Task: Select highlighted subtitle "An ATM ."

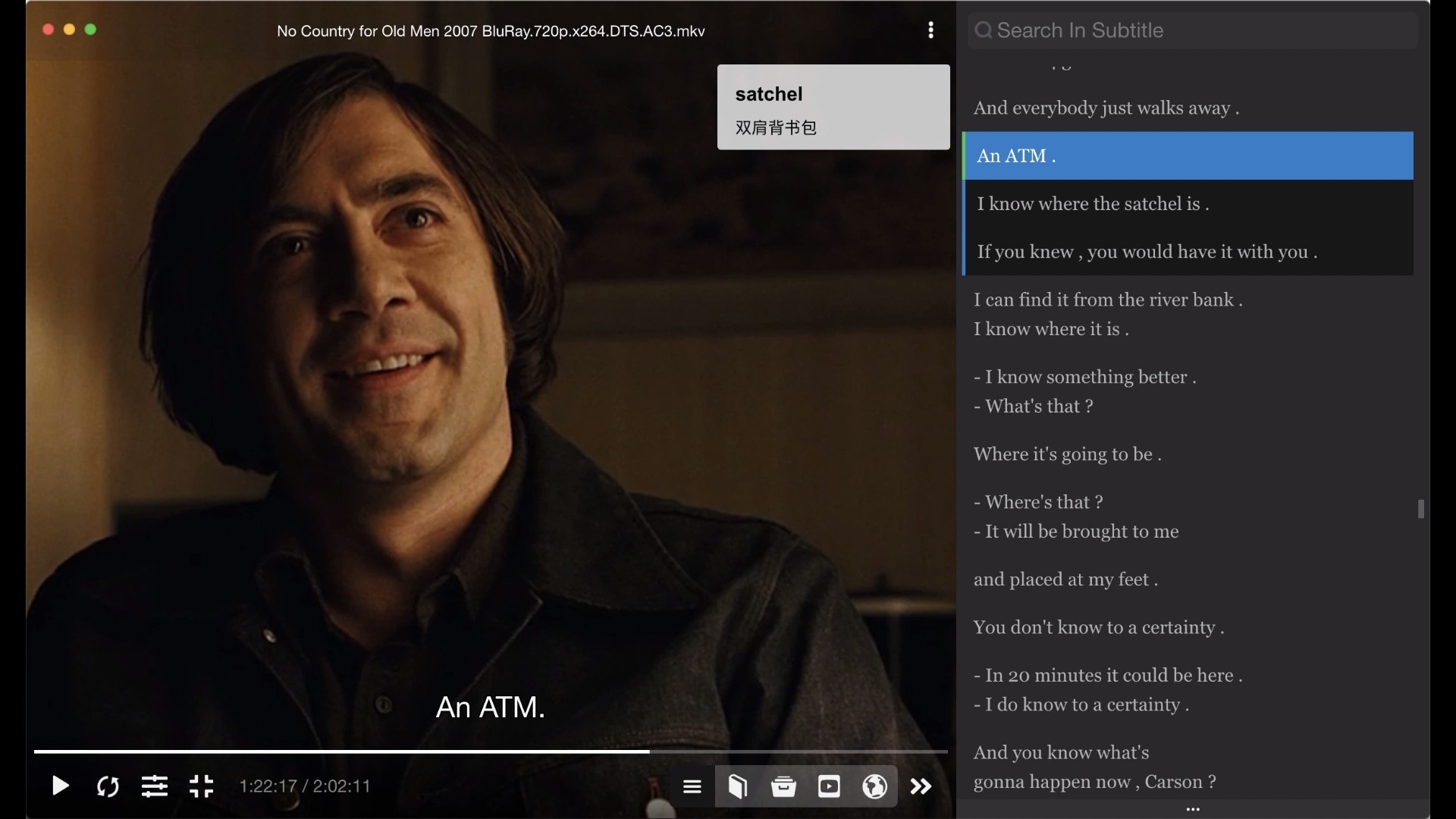Action: coord(1188,155)
